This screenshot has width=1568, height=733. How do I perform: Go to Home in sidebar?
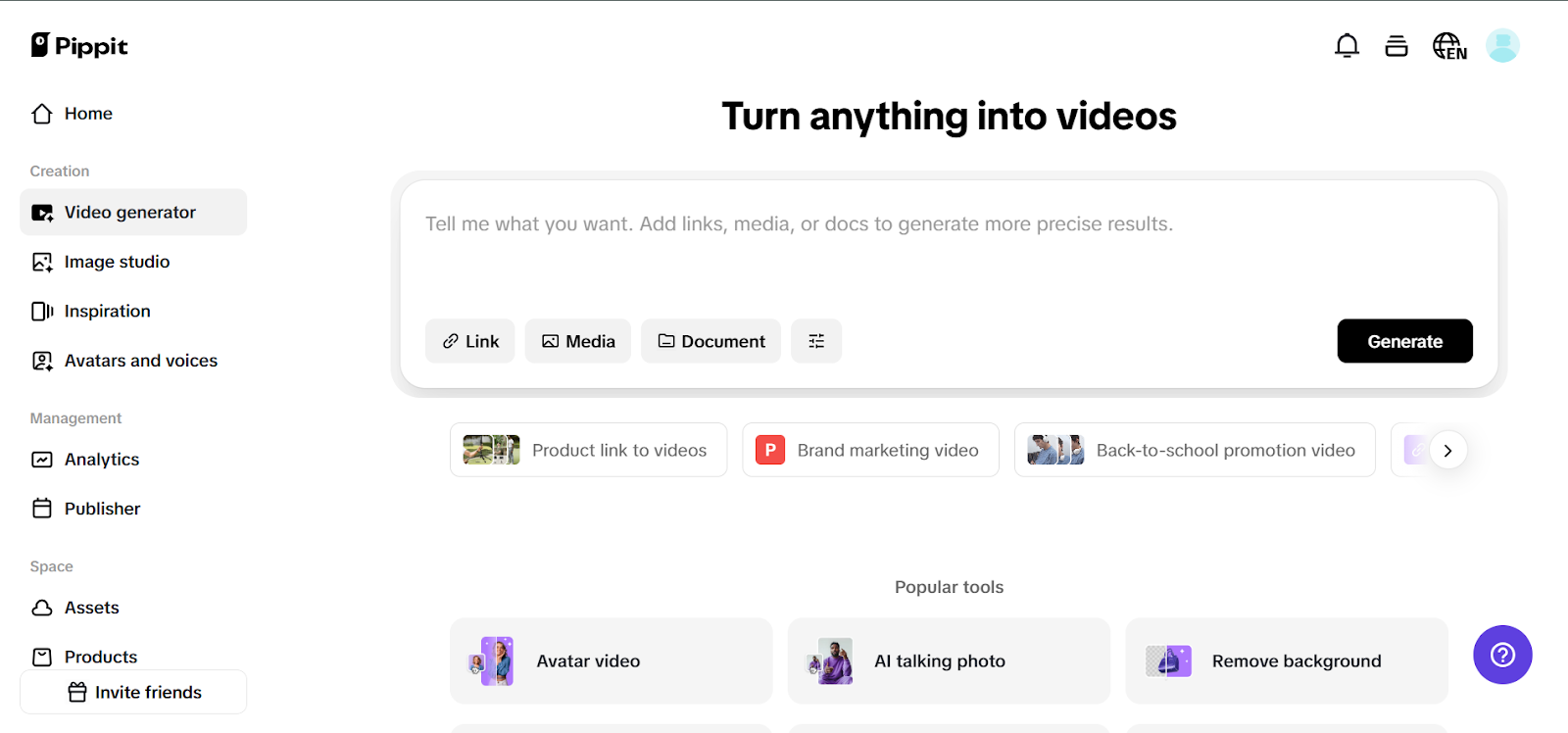pos(88,114)
